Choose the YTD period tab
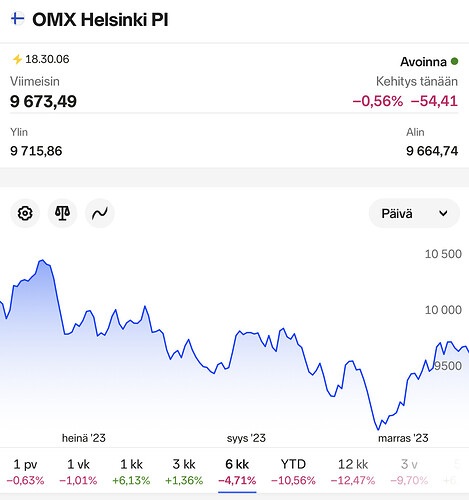 pos(293,471)
